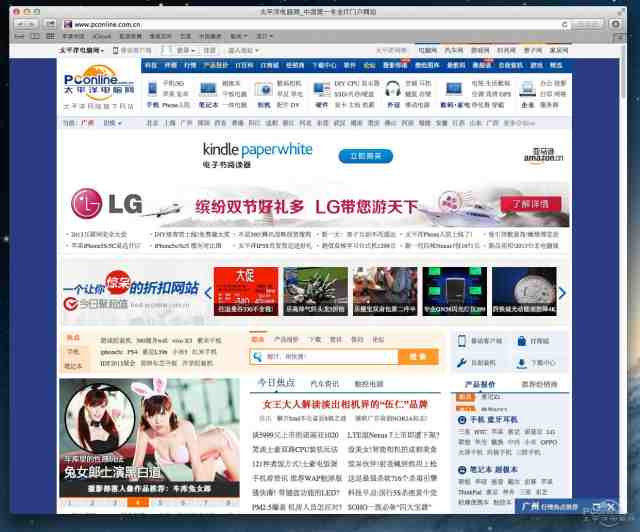Open the 切换 city switch dropdown
Image resolution: width=640 pixels, height=532 pixels.
(112, 123)
